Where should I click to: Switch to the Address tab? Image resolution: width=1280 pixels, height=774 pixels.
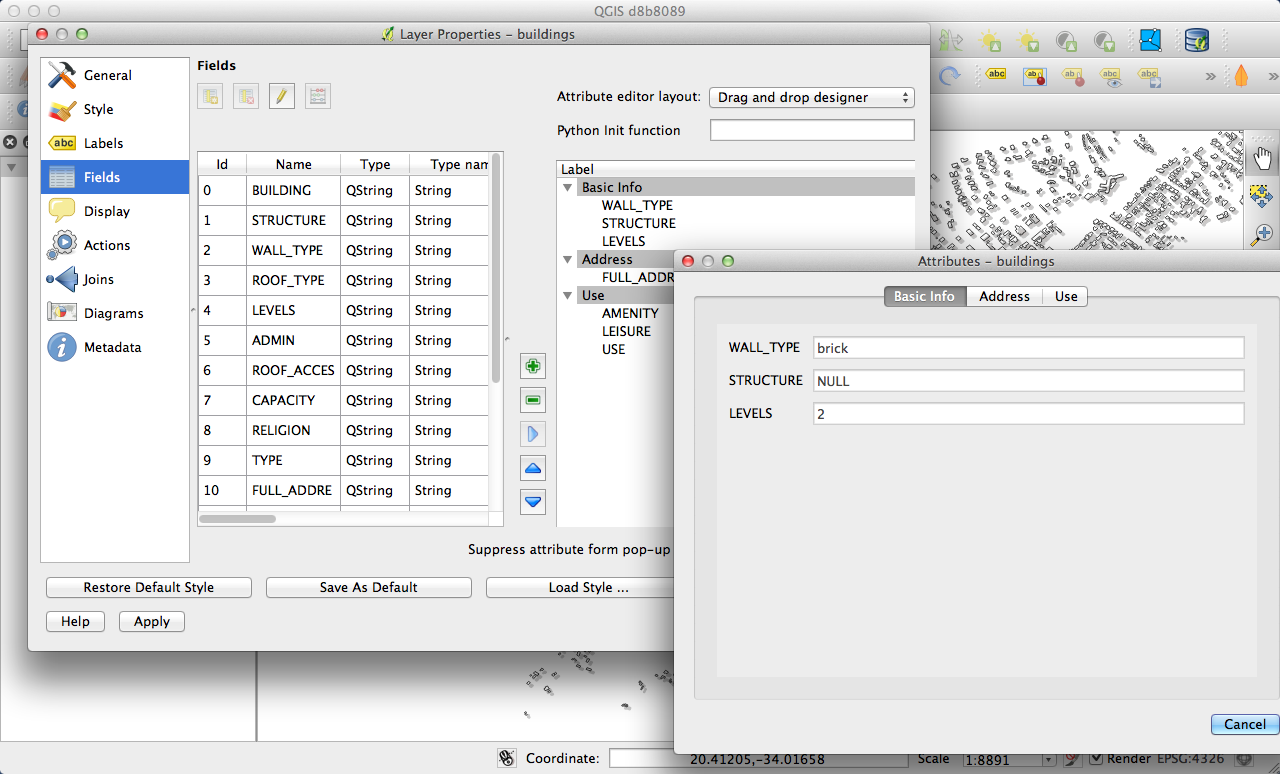click(x=1004, y=297)
